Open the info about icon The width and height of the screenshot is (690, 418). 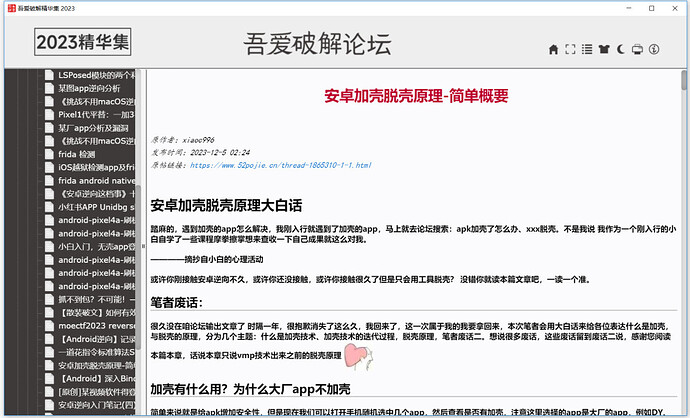(x=654, y=49)
